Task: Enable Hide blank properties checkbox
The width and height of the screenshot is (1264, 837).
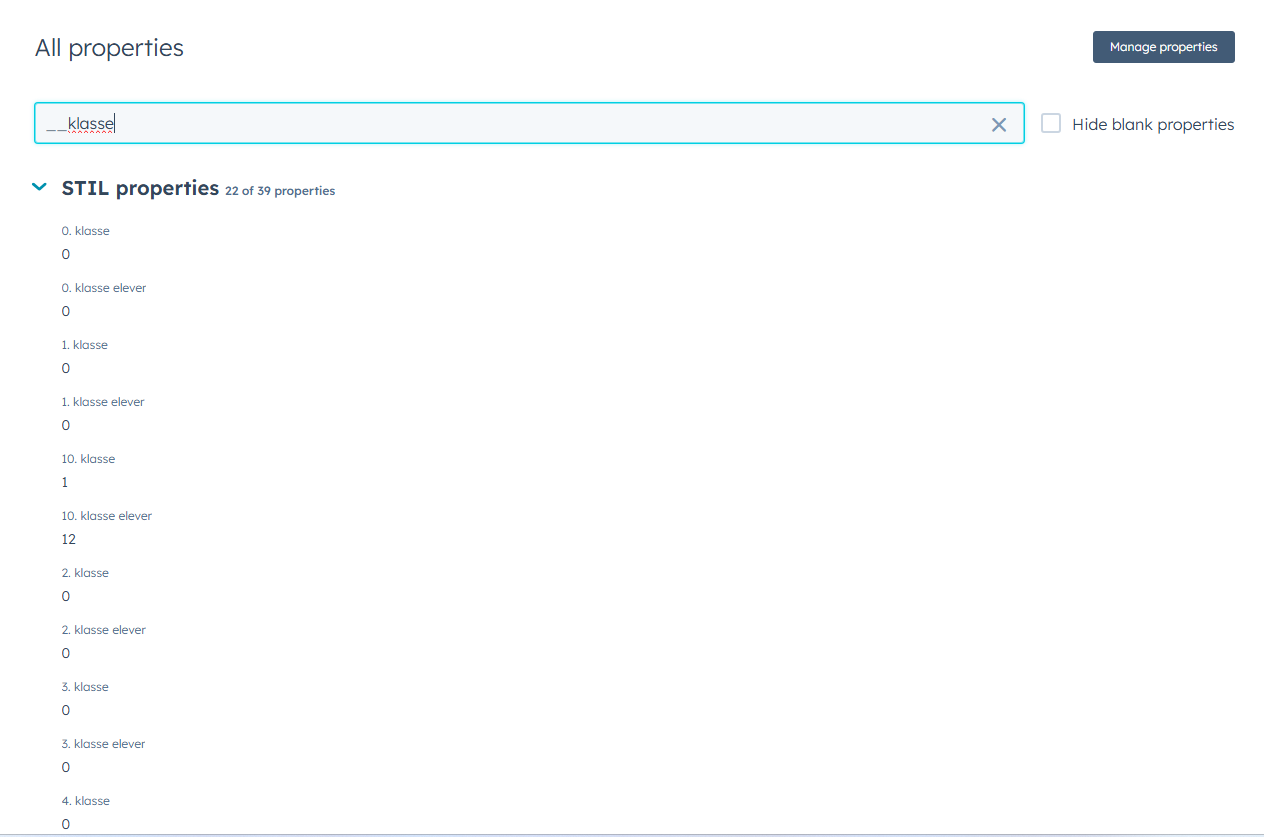Action: (x=1051, y=124)
